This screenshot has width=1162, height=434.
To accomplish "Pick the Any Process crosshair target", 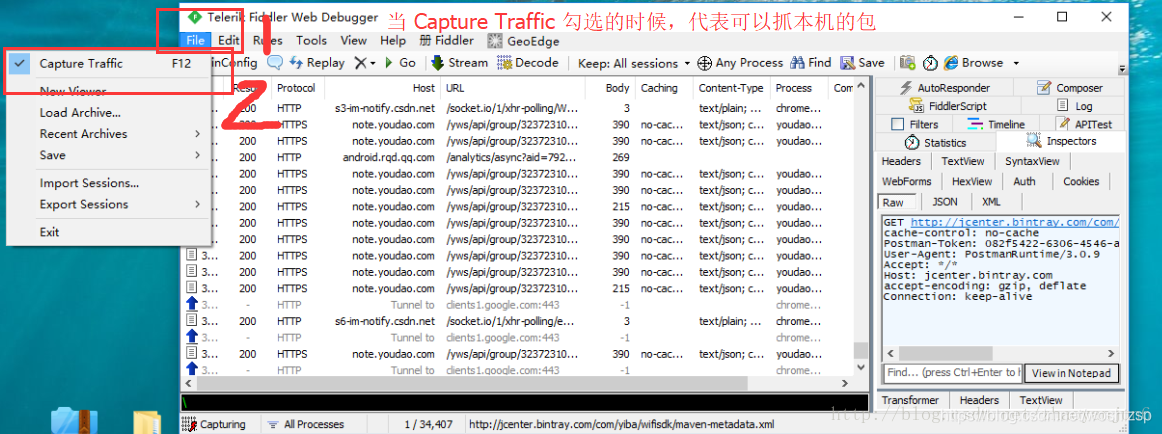I will click(740, 63).
